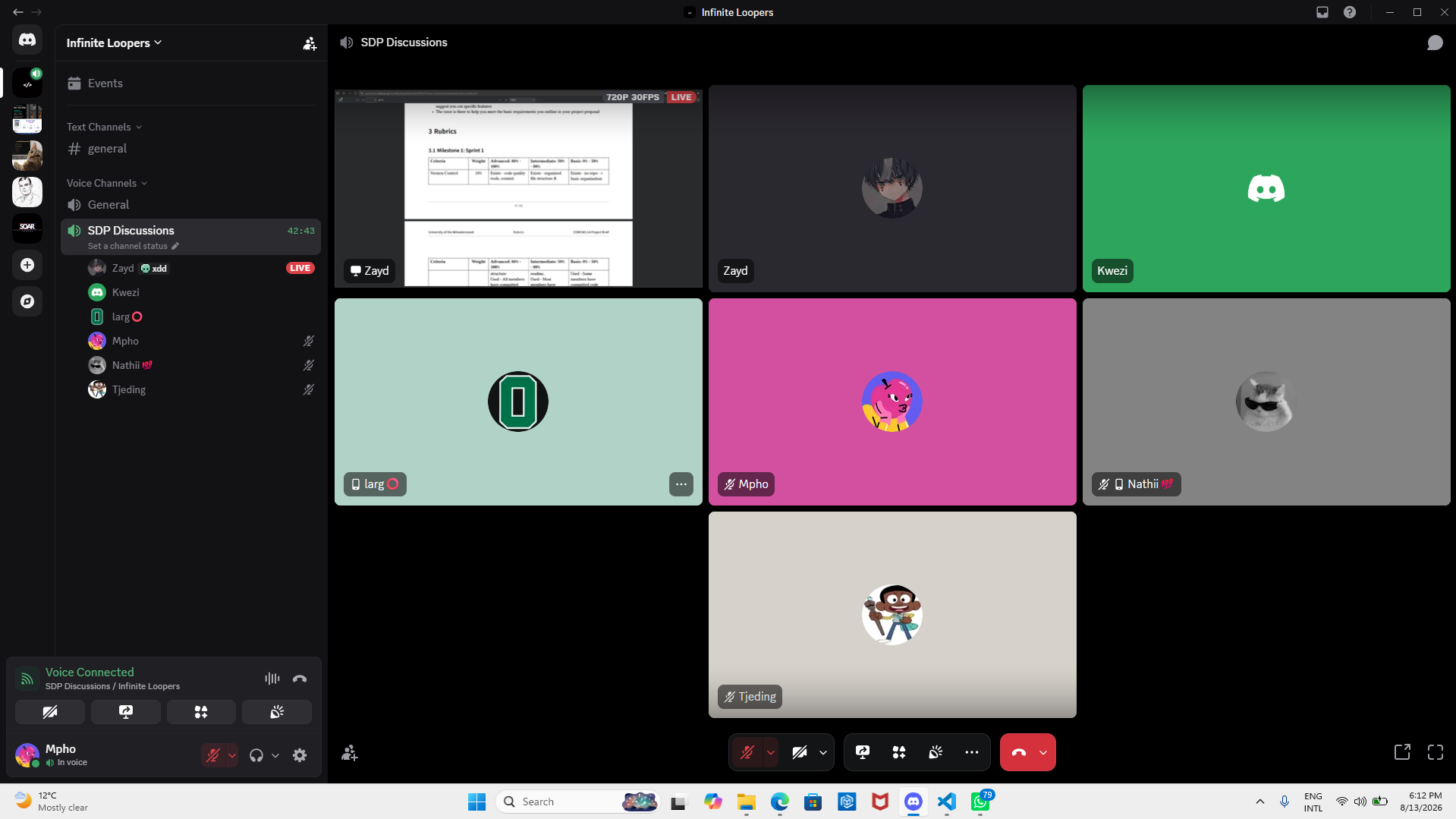Share your screen from the Voice Connected panel
The height and width of the screenshot is (819, 1456).
126,712
